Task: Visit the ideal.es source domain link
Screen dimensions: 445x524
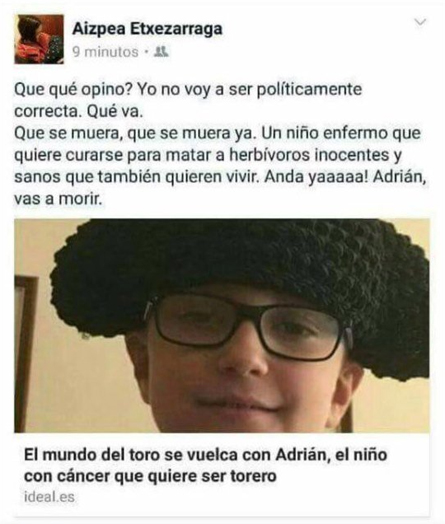Action: click(49, 496)
